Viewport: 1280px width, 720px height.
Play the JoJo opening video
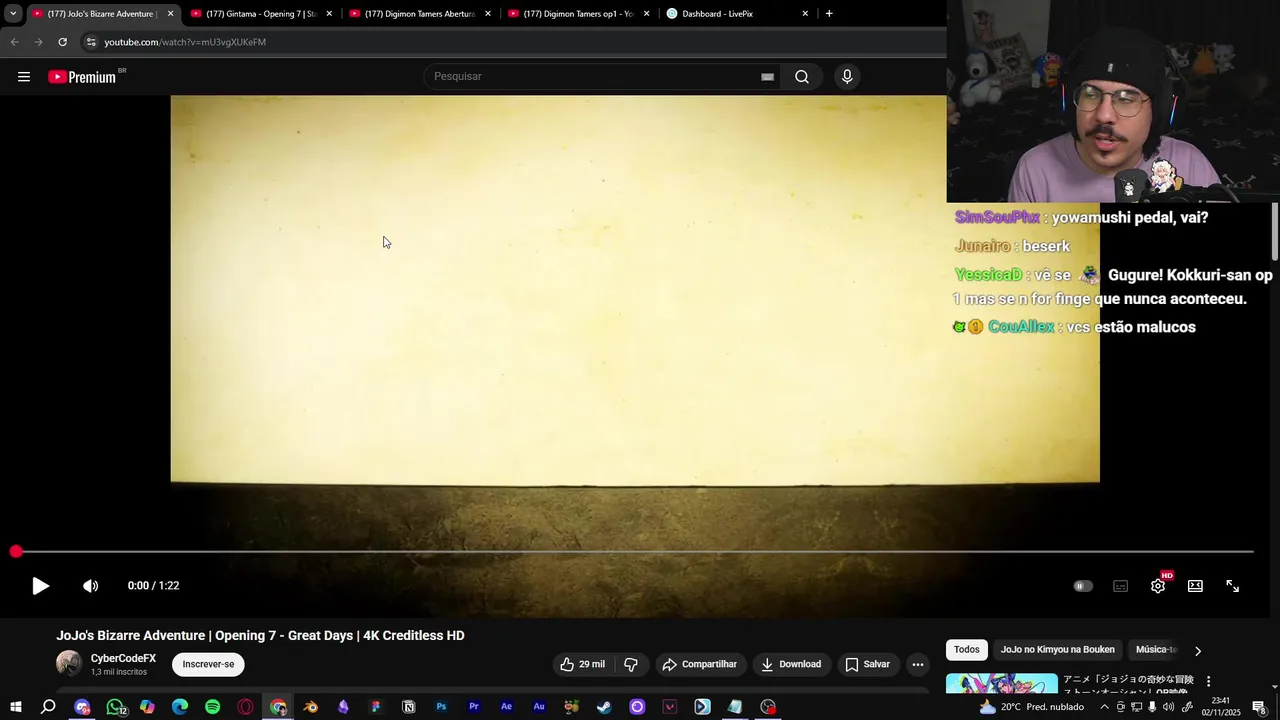point(40,586)
